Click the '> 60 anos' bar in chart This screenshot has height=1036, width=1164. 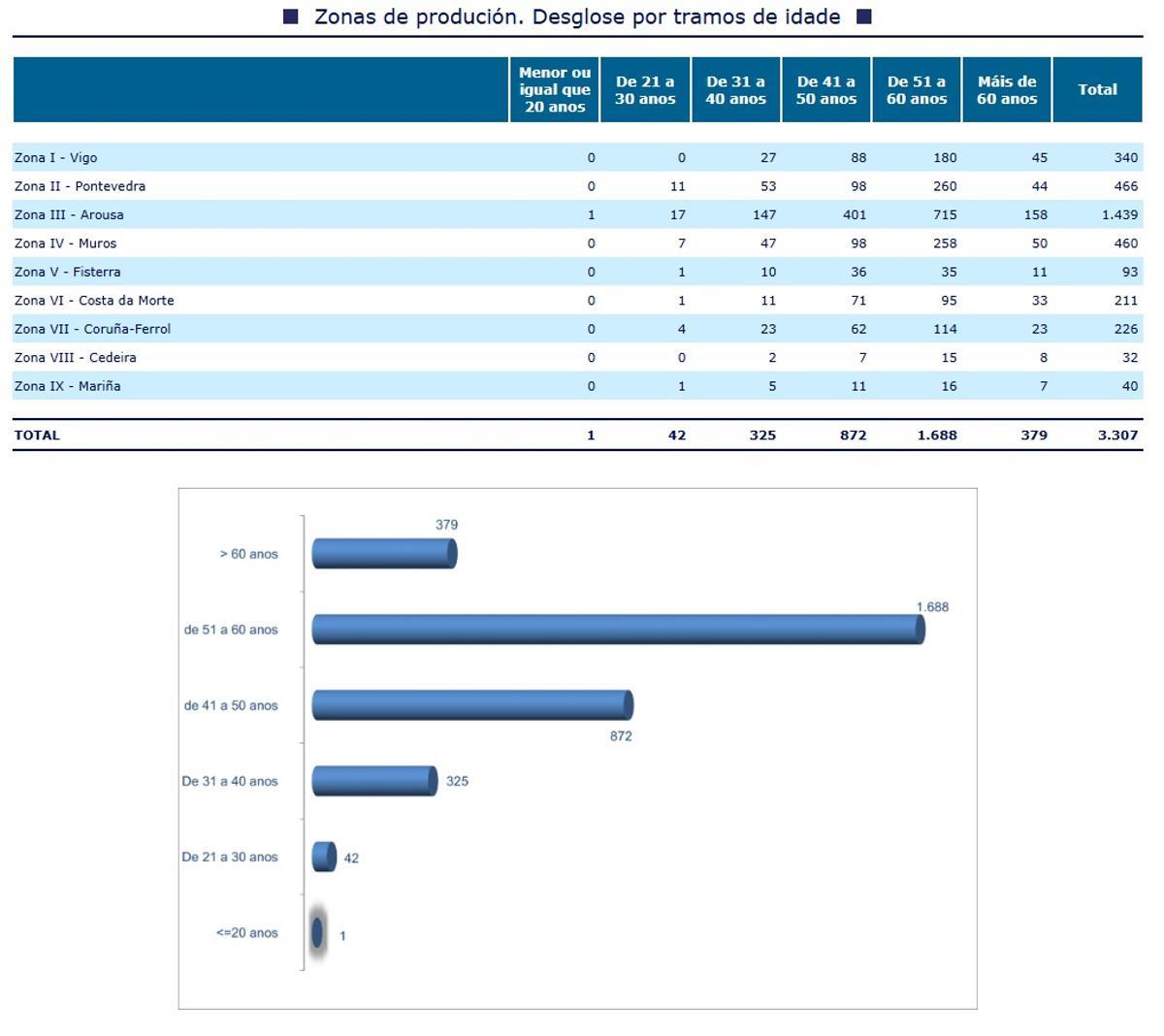pyautogui.click(x=383, y=554)
